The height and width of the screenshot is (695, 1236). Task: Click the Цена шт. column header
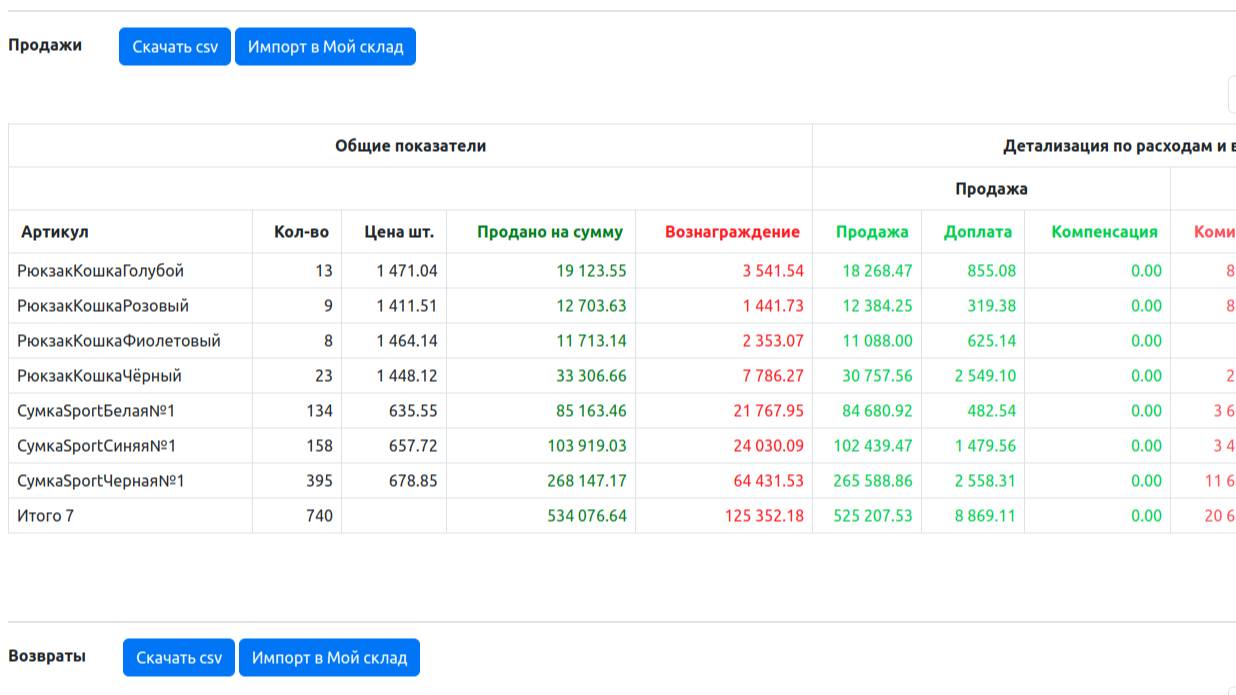click(399, 232)
